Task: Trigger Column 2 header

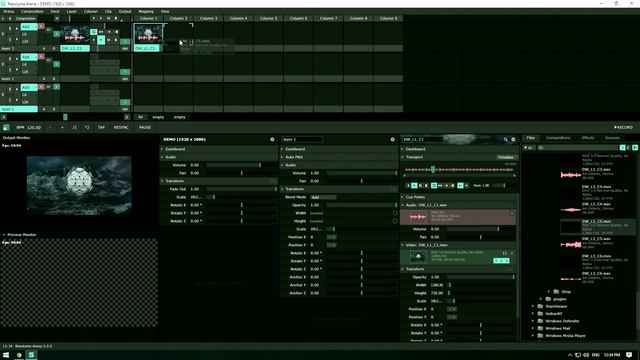Action: pyautogui.click(x=178, y=18)
